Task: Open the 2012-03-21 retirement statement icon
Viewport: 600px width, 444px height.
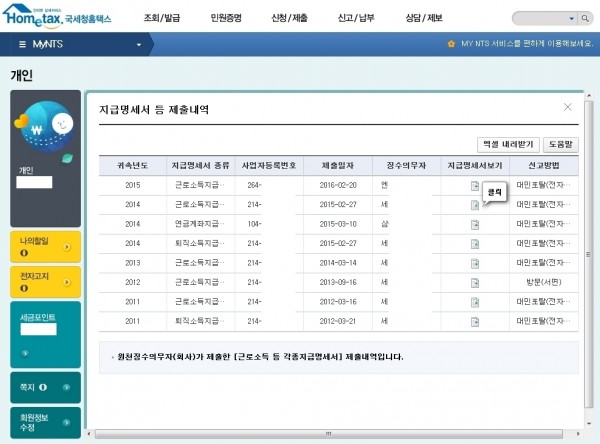Action: tap(475, 320)
